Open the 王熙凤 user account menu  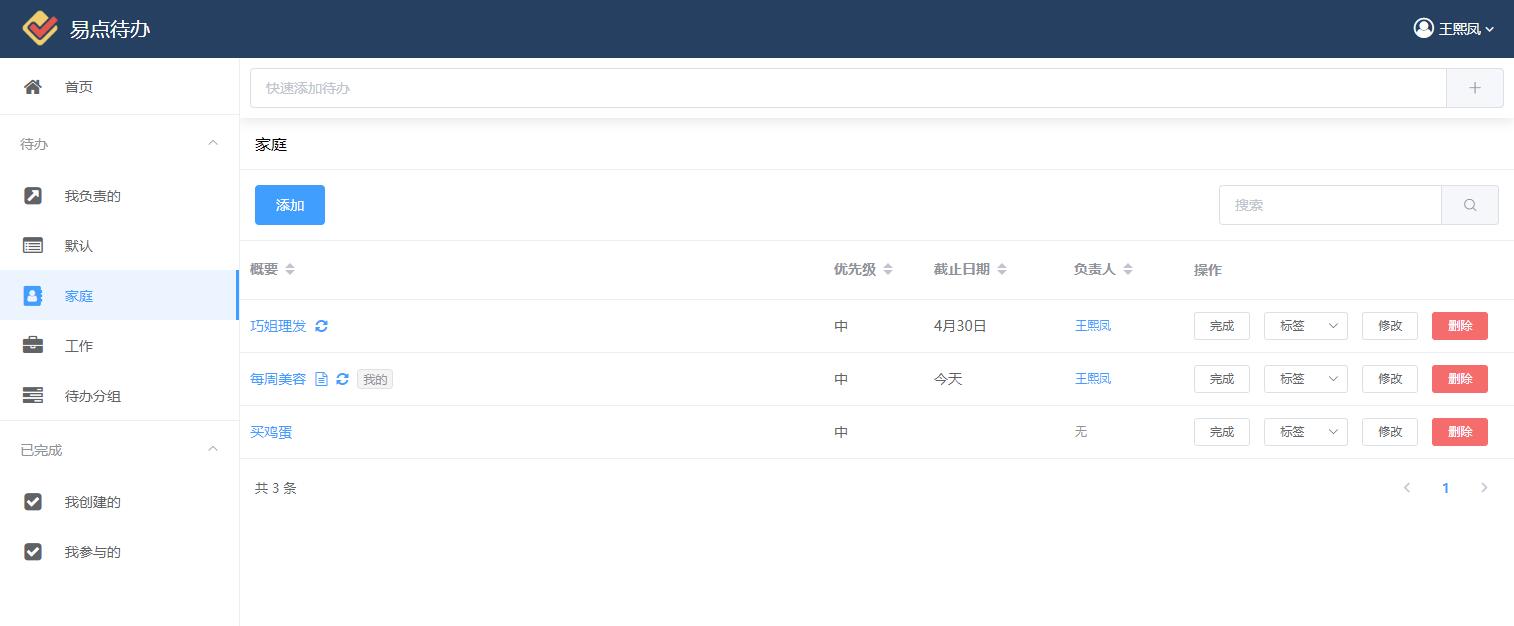click(x=1454, y=29)
